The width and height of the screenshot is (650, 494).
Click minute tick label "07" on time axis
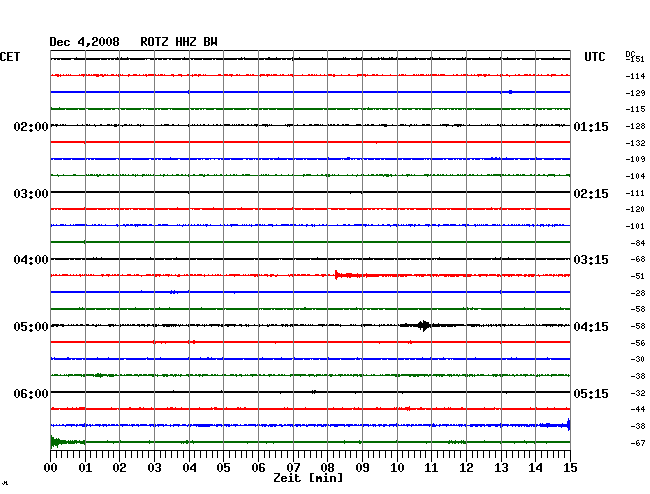tap(293, 467)
